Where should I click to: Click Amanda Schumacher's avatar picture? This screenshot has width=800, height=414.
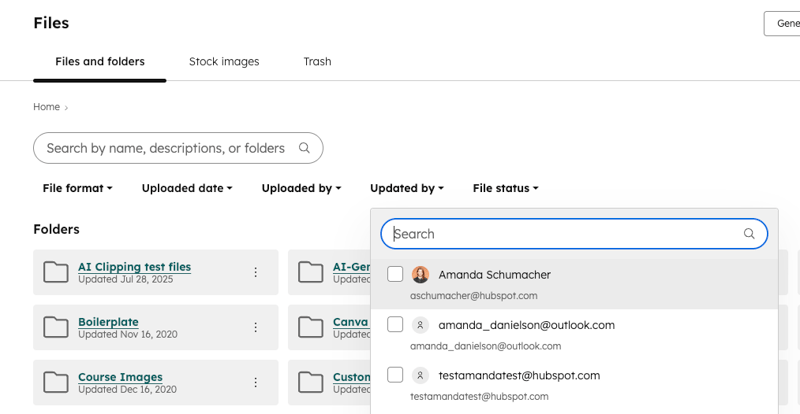[420, 275]
